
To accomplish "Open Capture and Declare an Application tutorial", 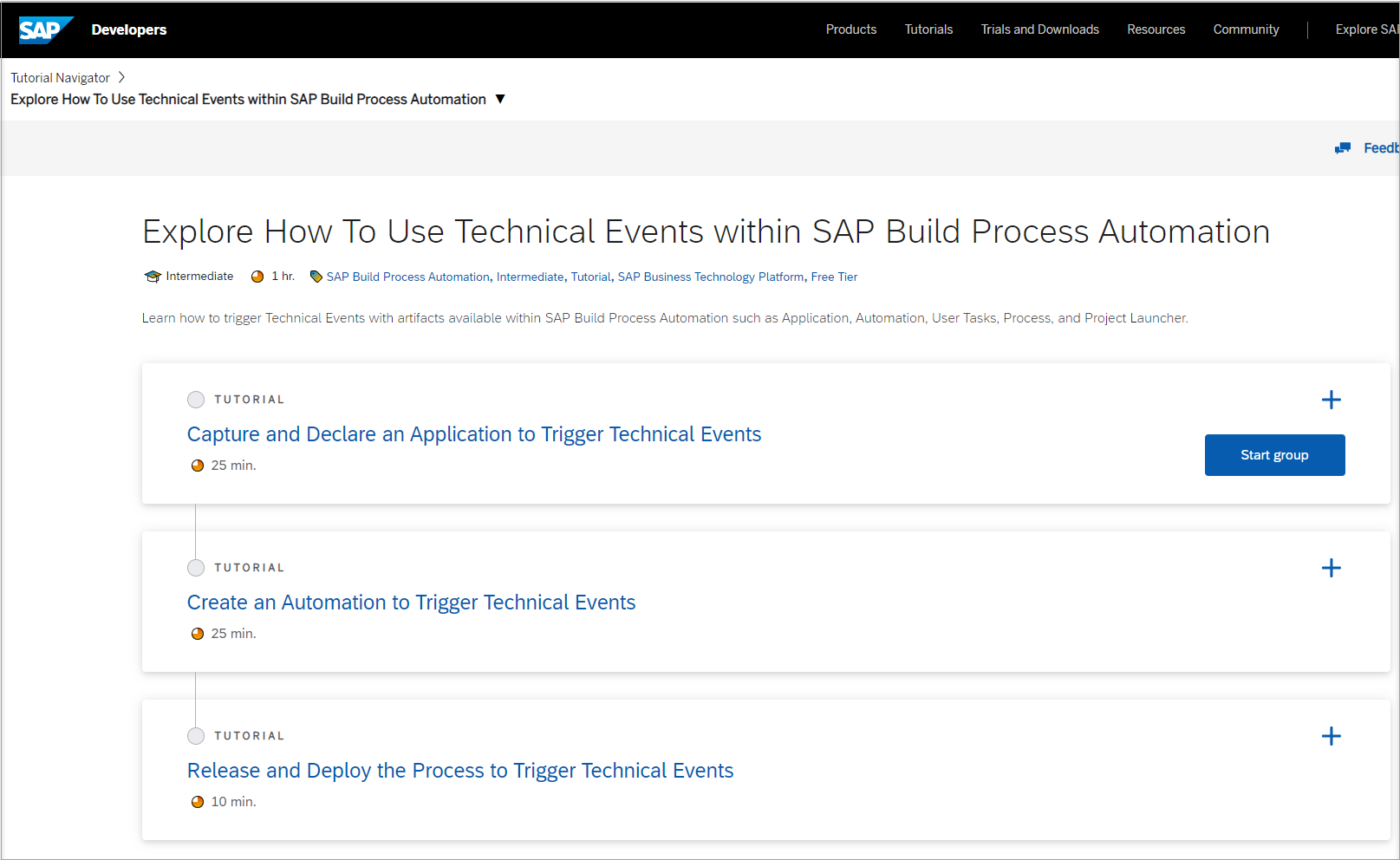I will coord(474,434).
